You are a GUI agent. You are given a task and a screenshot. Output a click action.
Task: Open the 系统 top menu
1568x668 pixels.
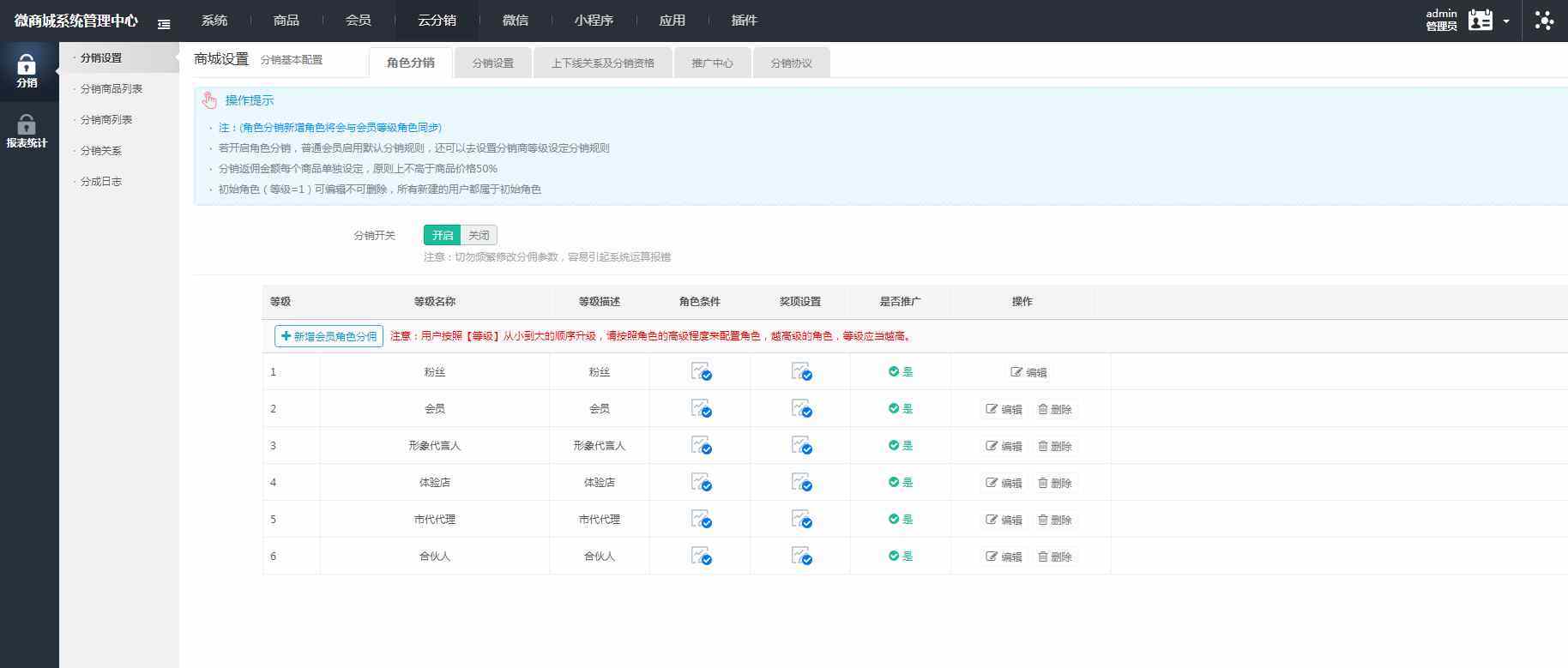point(214,20)
